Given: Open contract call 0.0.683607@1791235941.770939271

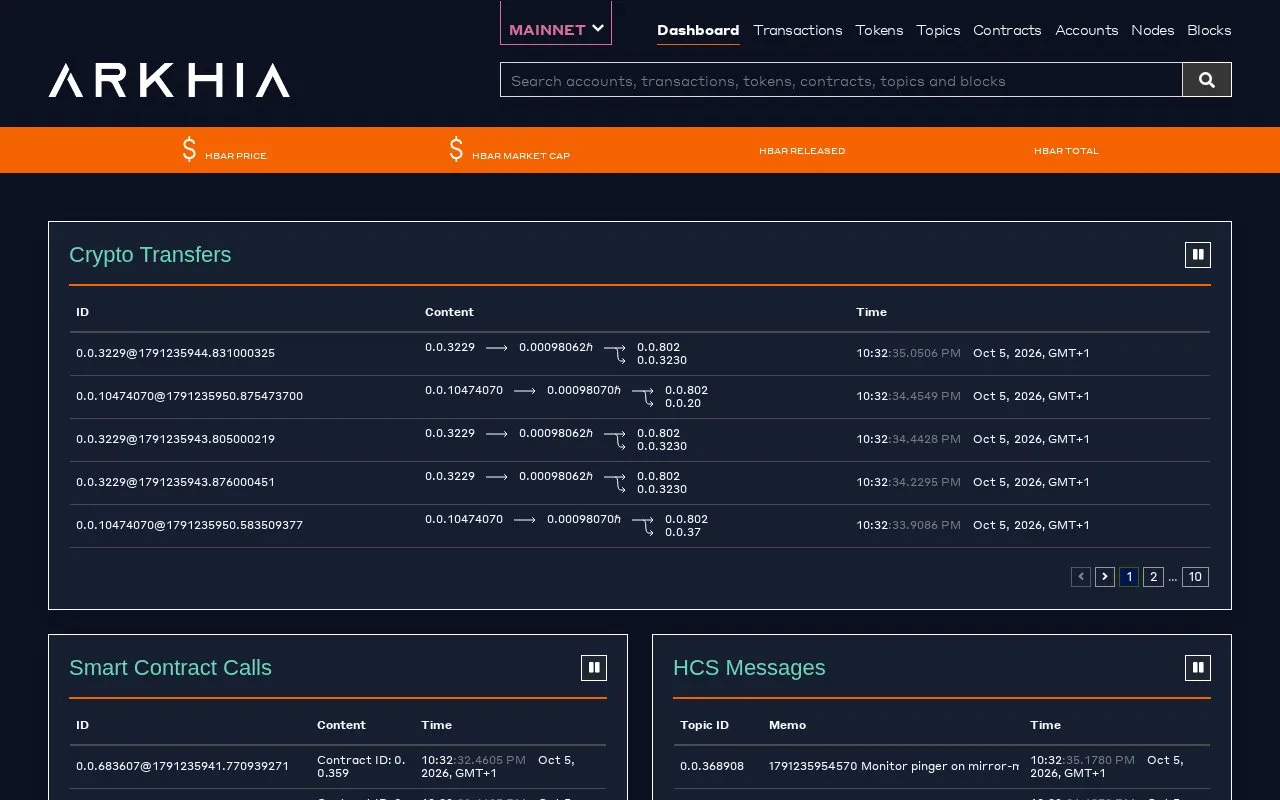Looking at the screenshot, I should [x=182, y=766].
